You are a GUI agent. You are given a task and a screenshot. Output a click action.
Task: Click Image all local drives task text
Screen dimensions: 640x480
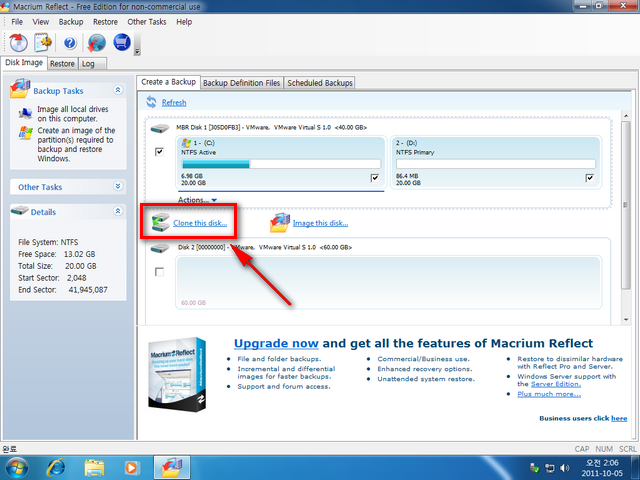click(73, 114)
